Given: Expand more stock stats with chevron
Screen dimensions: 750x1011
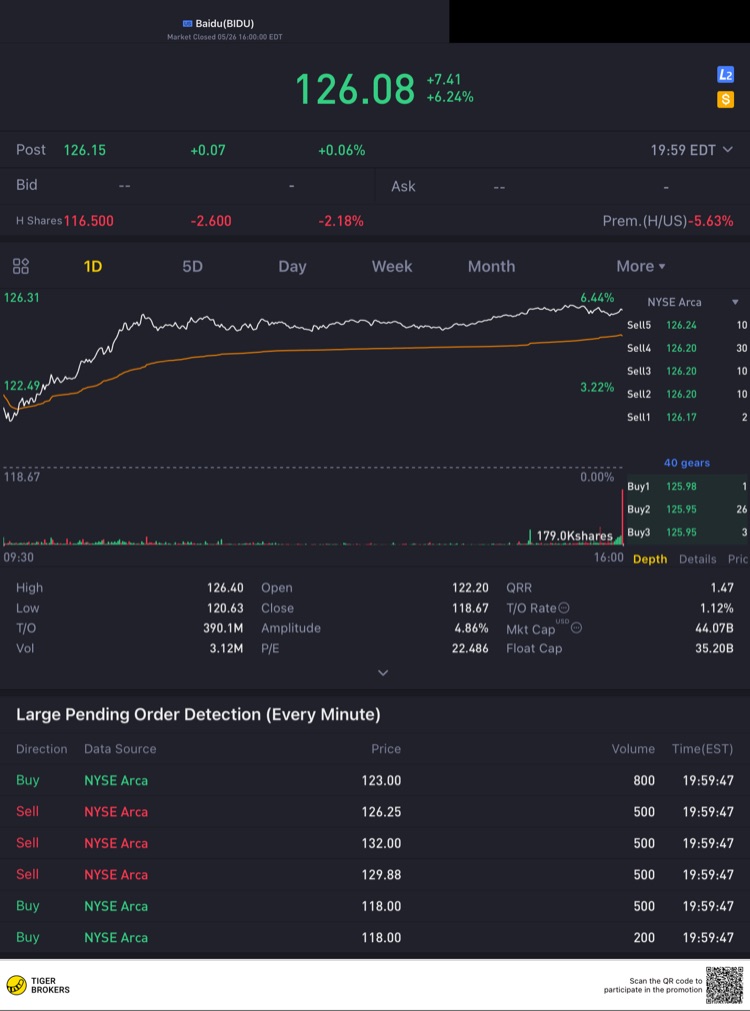Looking at the screenshot, I should click(x=383, y=672).
